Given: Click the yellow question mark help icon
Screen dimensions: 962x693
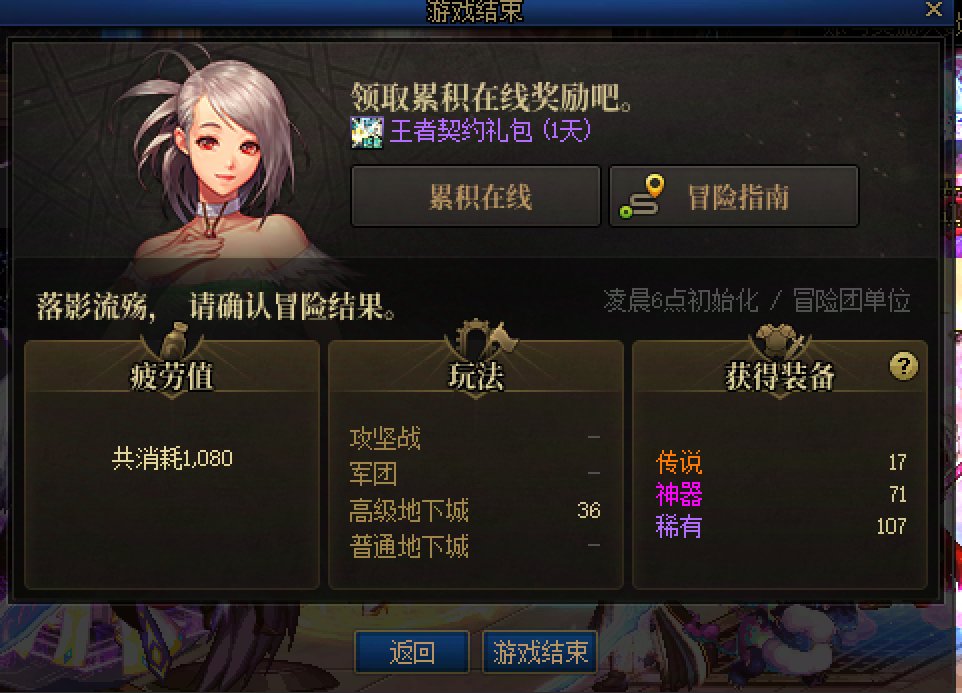Looking at the screenshot, I should [903, 366].
